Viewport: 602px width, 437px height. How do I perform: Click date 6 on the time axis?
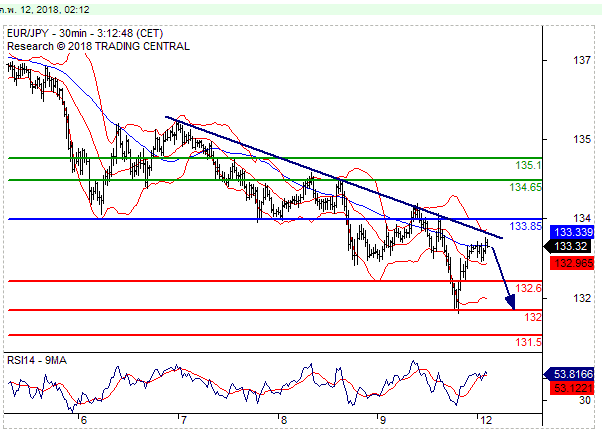[x=84, y=420]
